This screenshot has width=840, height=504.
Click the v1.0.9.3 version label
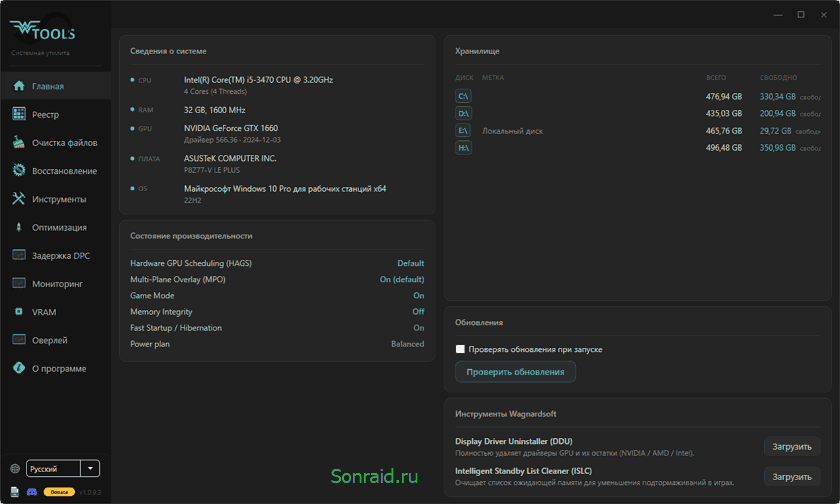tap(89, 492)
